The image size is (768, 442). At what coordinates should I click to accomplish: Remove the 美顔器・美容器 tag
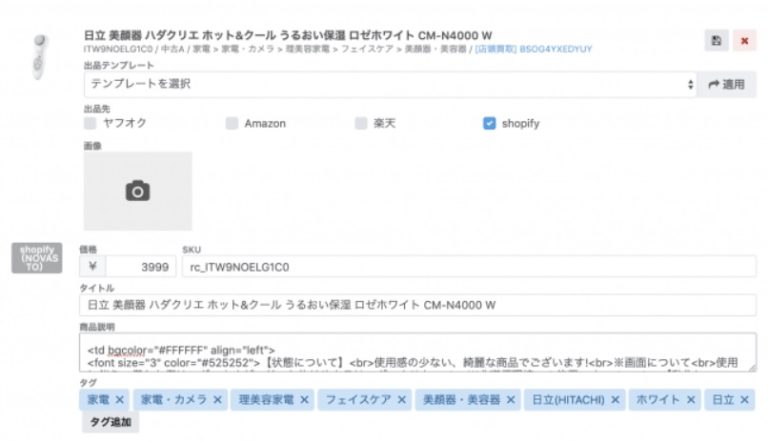point(507,400)
